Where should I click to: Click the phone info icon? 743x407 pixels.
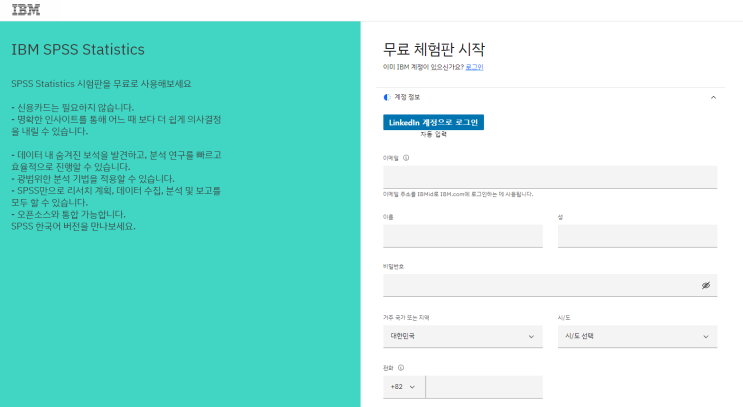(x=401, y=368)
